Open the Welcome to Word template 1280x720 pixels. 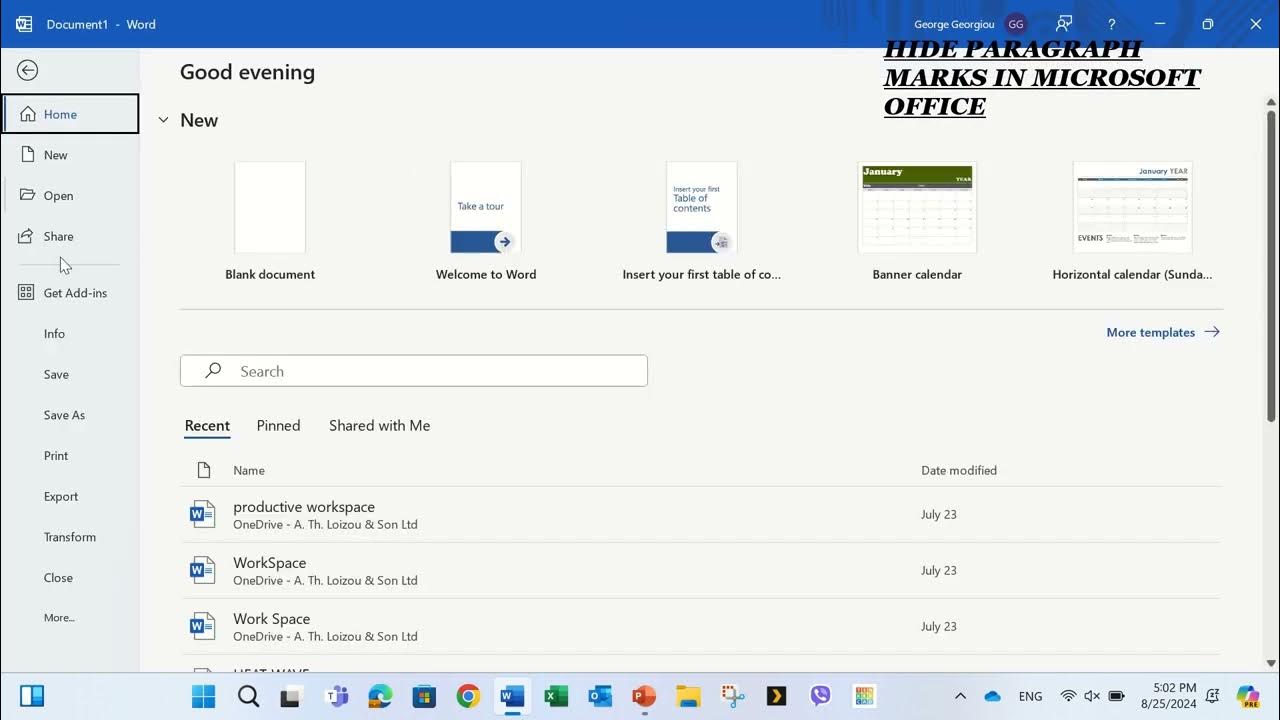point(486,221)
